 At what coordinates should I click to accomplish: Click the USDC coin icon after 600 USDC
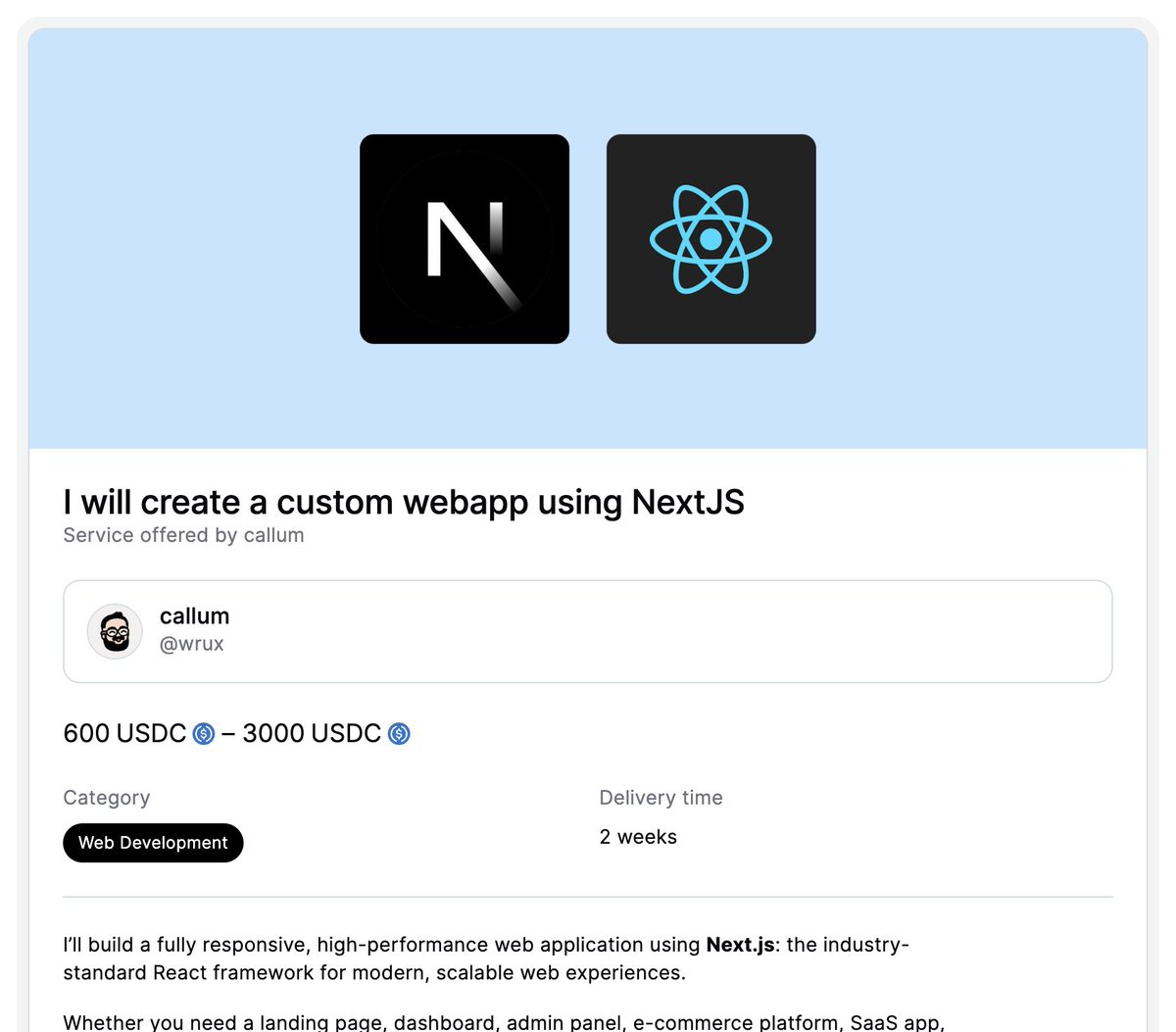click(x=204, y=733)
